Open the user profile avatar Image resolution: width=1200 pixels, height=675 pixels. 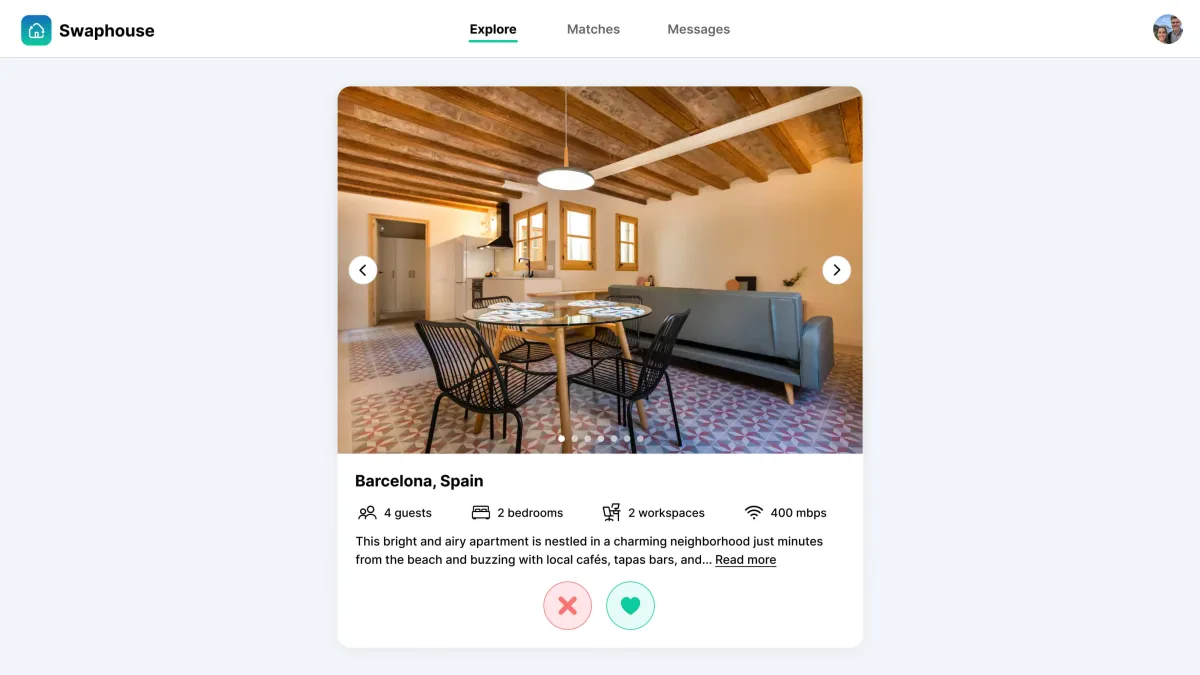[1168, 29]
